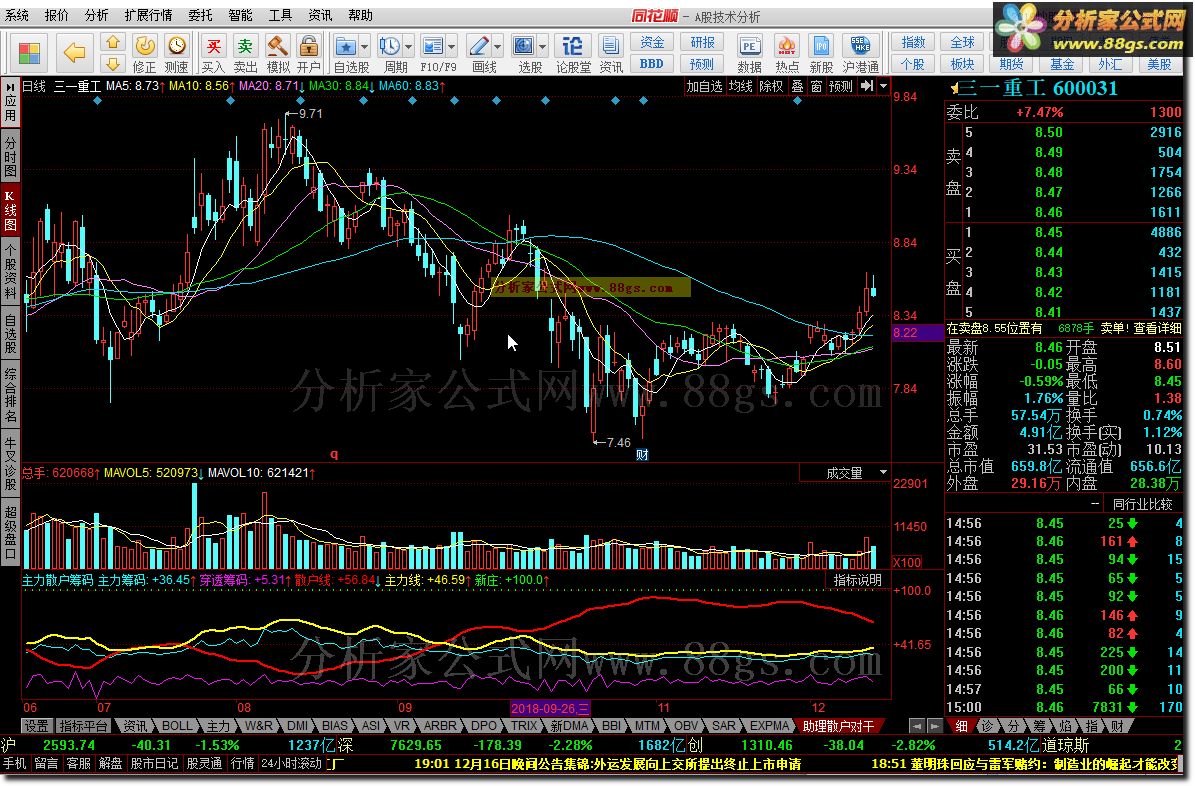Click the skip-to-end arrow icon above chart
Screen dimensions: 1195x786
point(867,86)
